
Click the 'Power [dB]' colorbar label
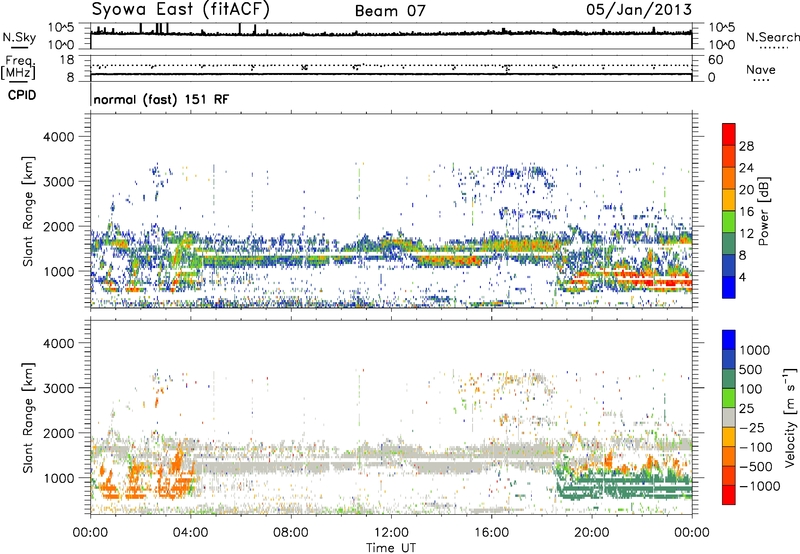coord(763,211)
